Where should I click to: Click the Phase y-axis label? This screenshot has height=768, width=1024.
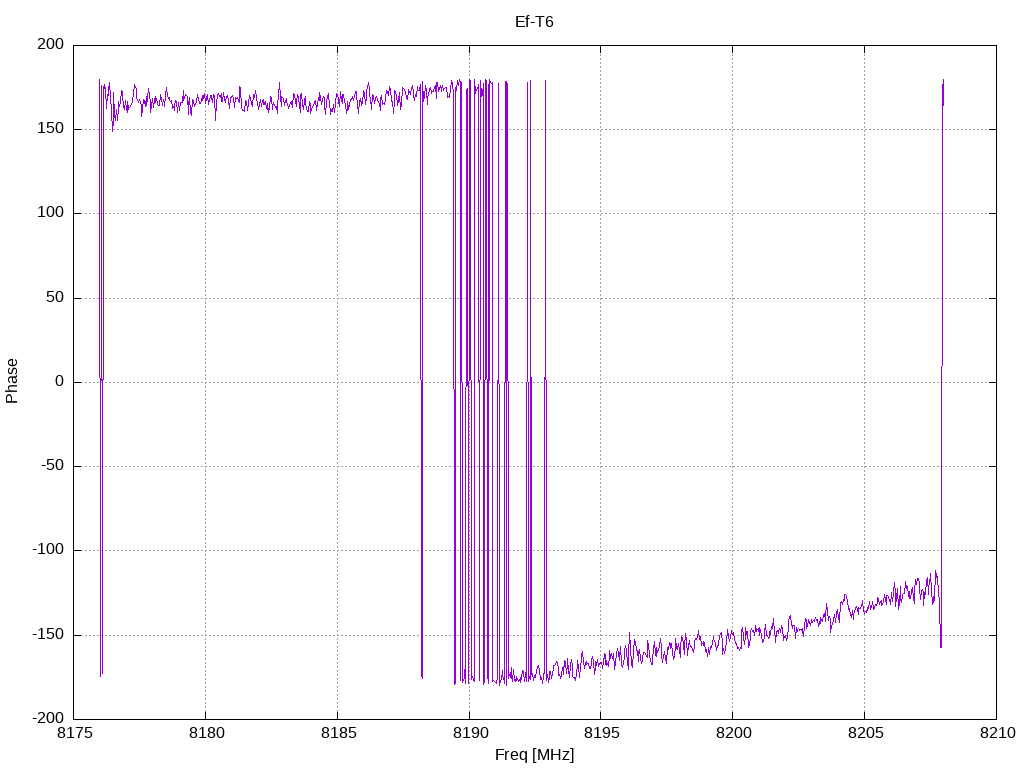pos(12,381)
